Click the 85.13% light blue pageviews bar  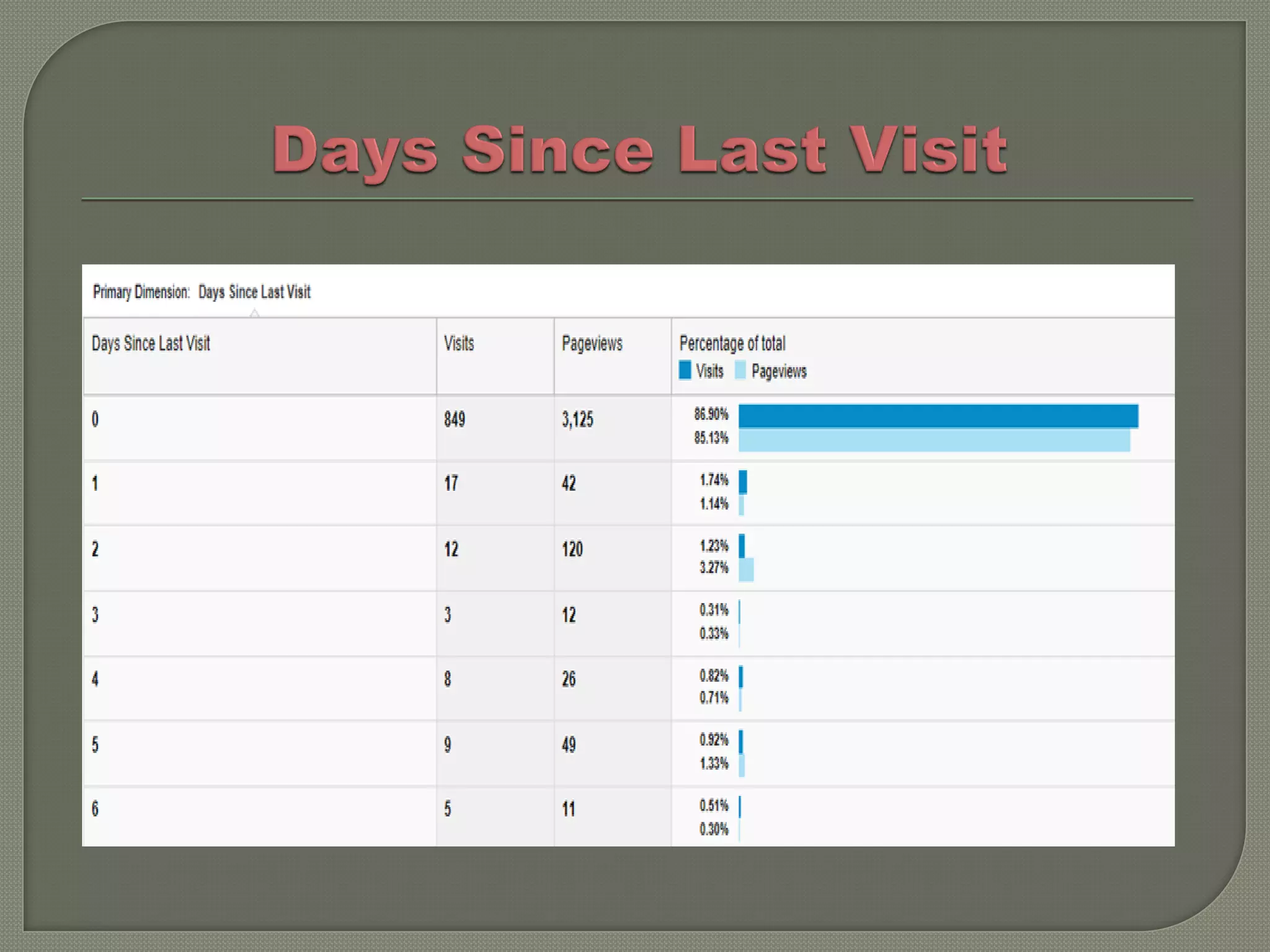pyautogui.click(x=934, y=440)
